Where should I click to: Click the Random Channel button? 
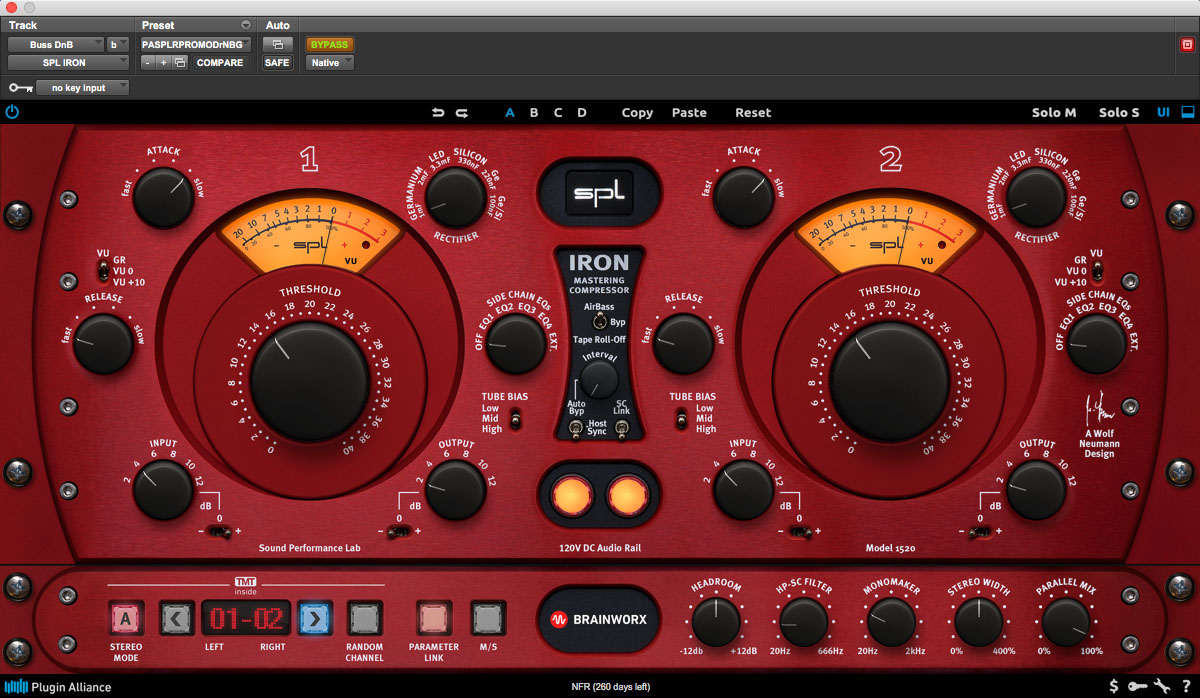click(364, 619)
